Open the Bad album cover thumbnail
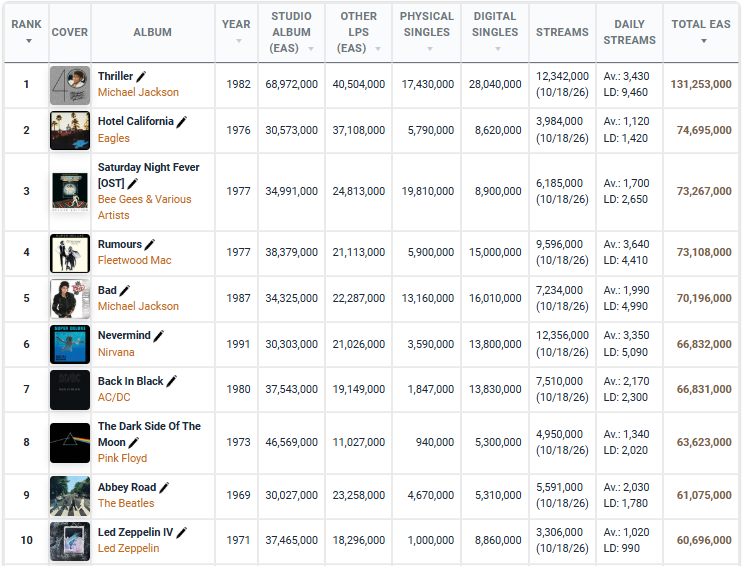The image size is (742, 566). (x=70, y=299)
